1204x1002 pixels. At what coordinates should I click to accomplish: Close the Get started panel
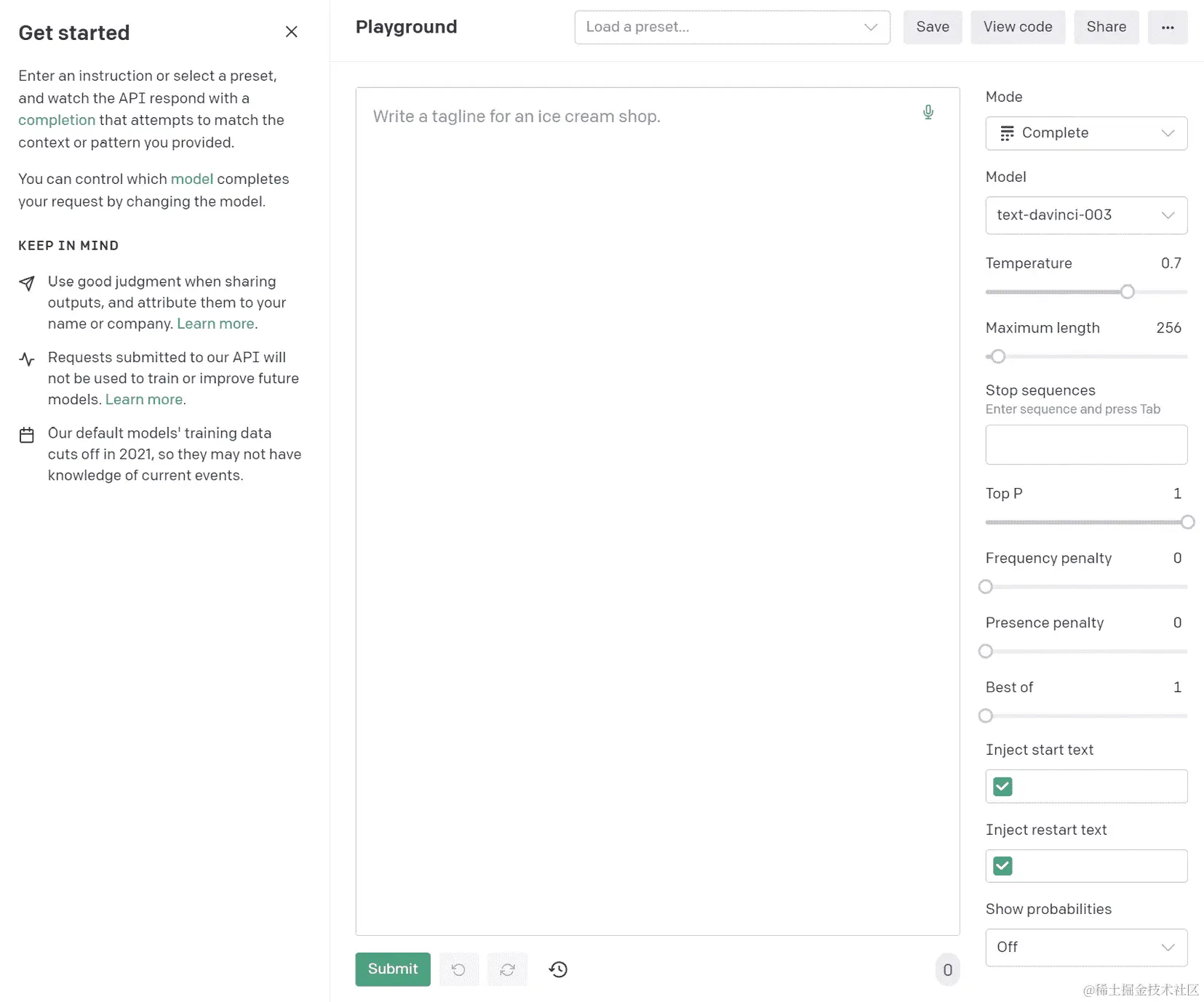[x=291, y=32]
